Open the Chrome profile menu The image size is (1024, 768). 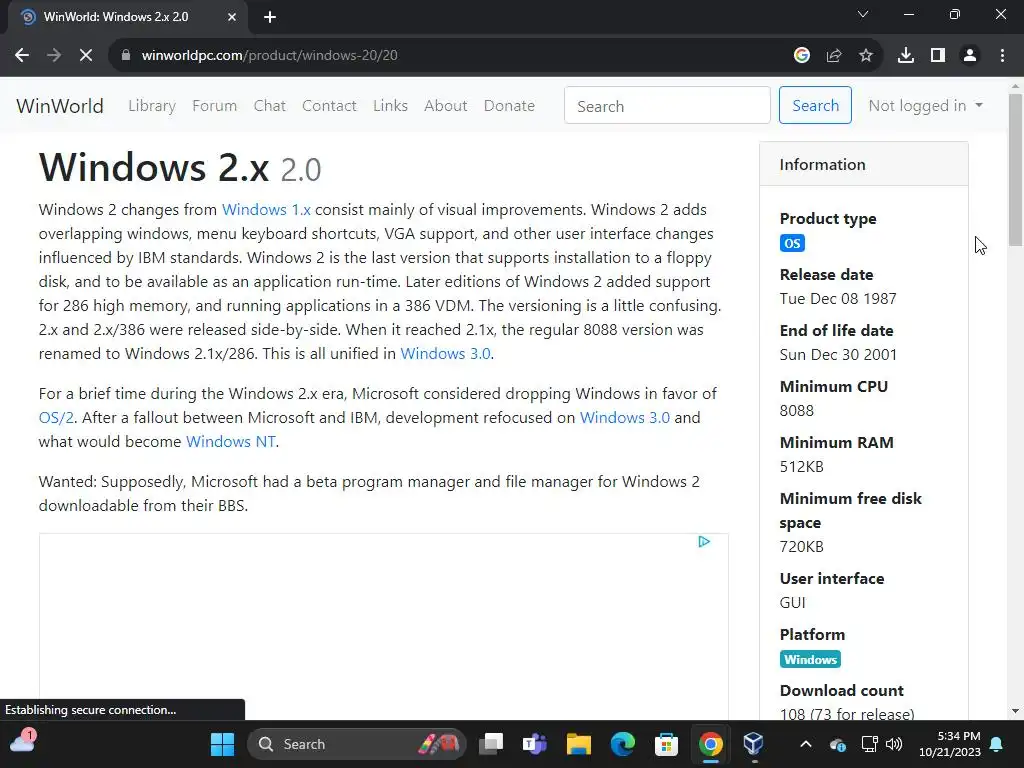970,56
